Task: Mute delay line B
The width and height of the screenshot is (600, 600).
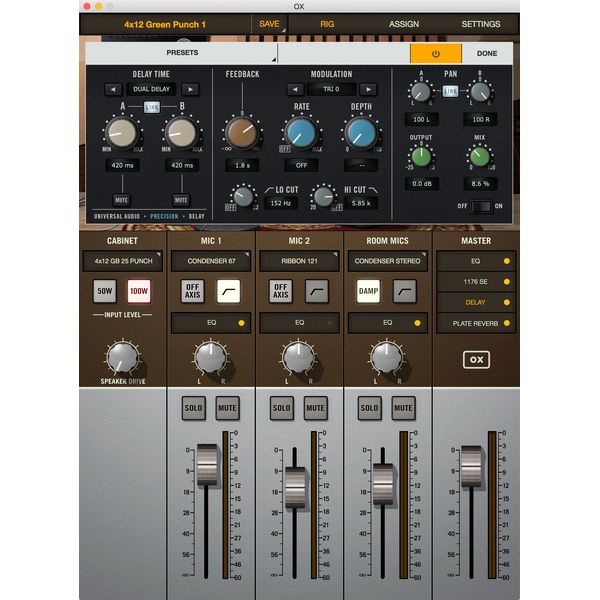Action: pos(181,200)
